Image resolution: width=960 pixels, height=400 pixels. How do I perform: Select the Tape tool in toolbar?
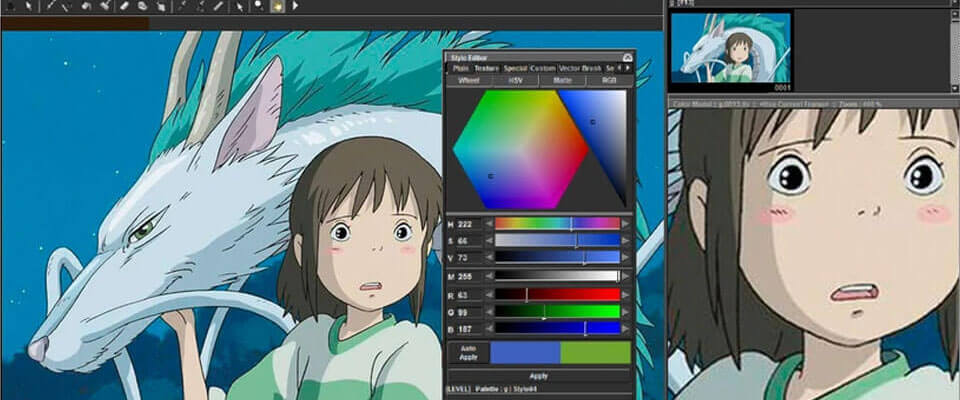coord(143,6)
